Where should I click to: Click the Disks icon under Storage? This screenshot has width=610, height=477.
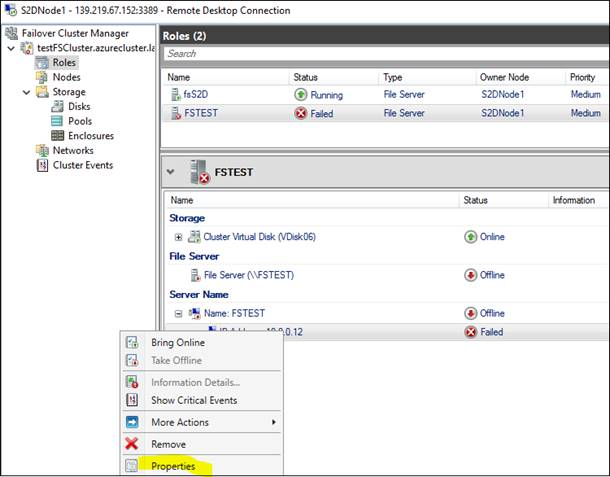click(58, 107)
